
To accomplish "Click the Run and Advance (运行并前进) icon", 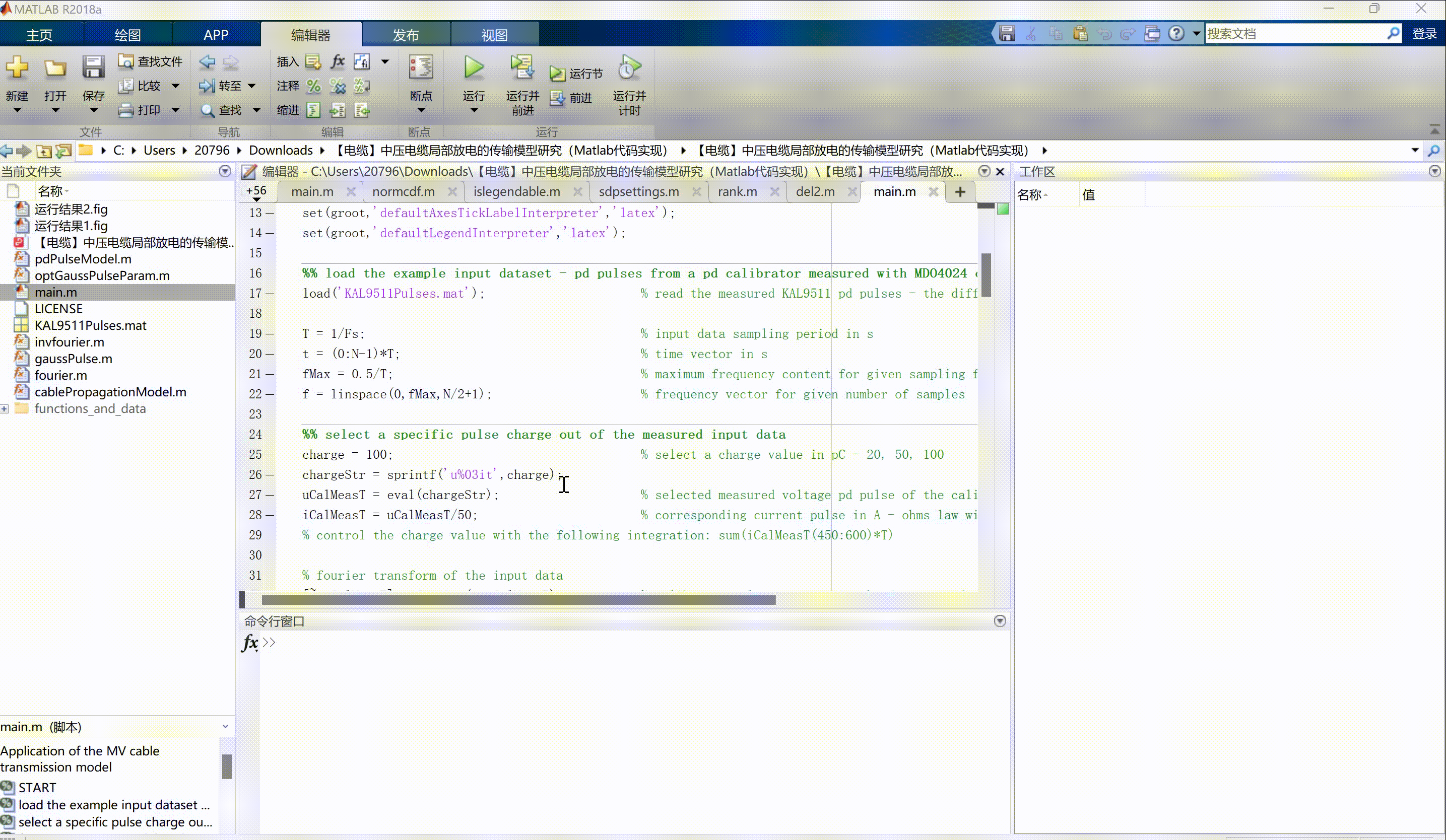I will pos(522,67).
